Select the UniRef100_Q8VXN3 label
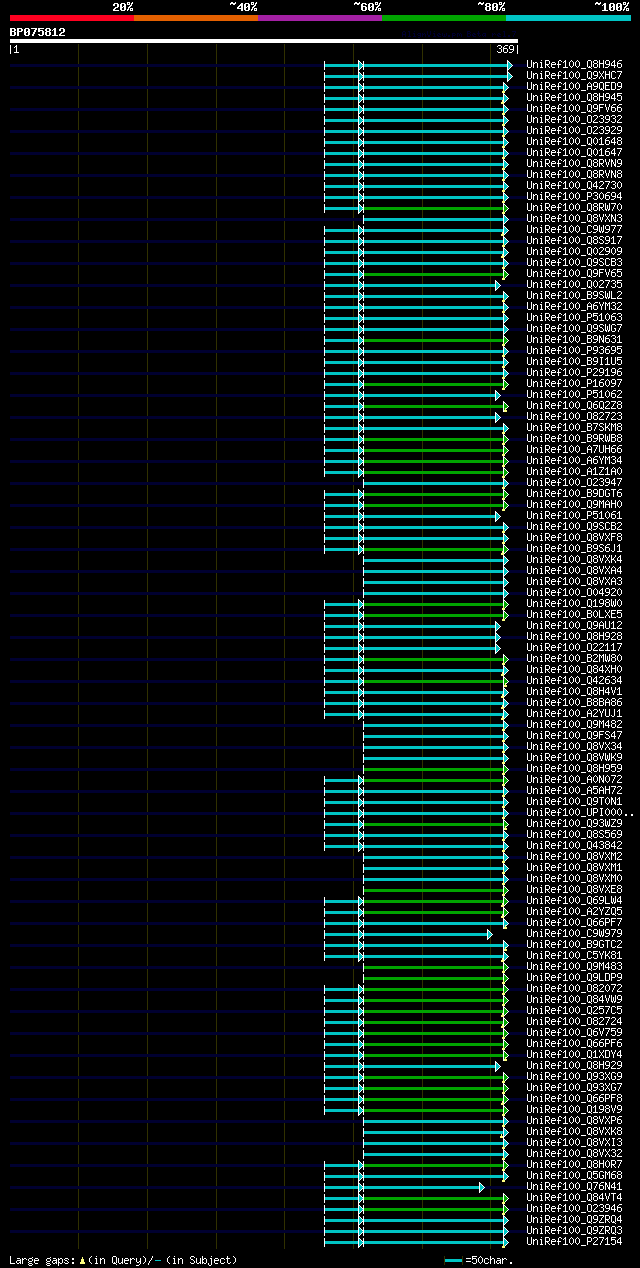 (575, 218)
